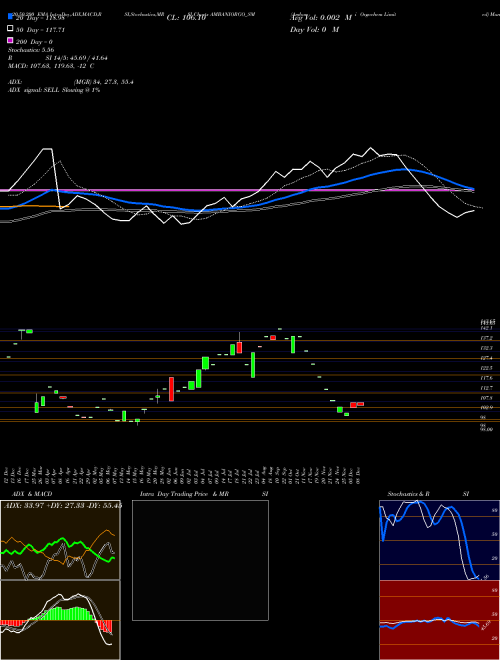
Task: Click the 'ADX & MACD' panel title
Action: [32, 494]
